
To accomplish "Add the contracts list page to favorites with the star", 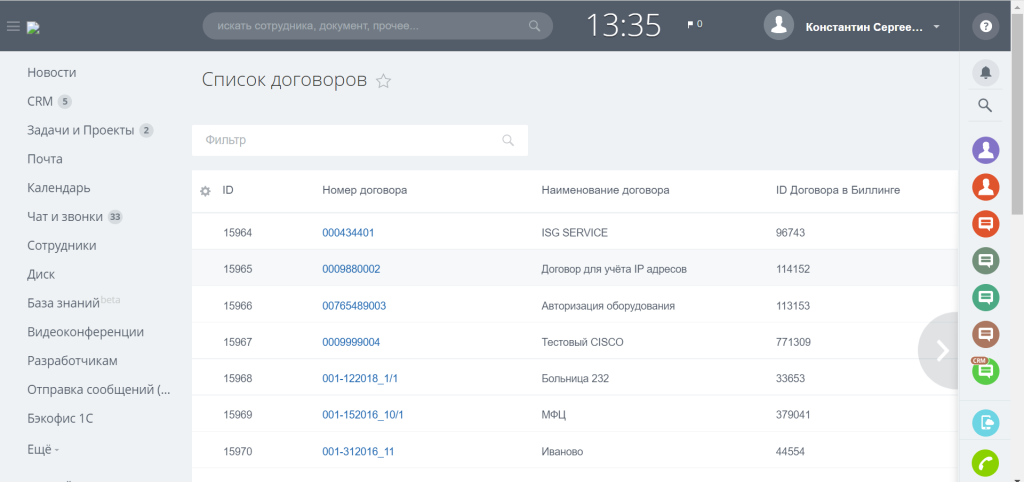I will [x=383, y=81].
